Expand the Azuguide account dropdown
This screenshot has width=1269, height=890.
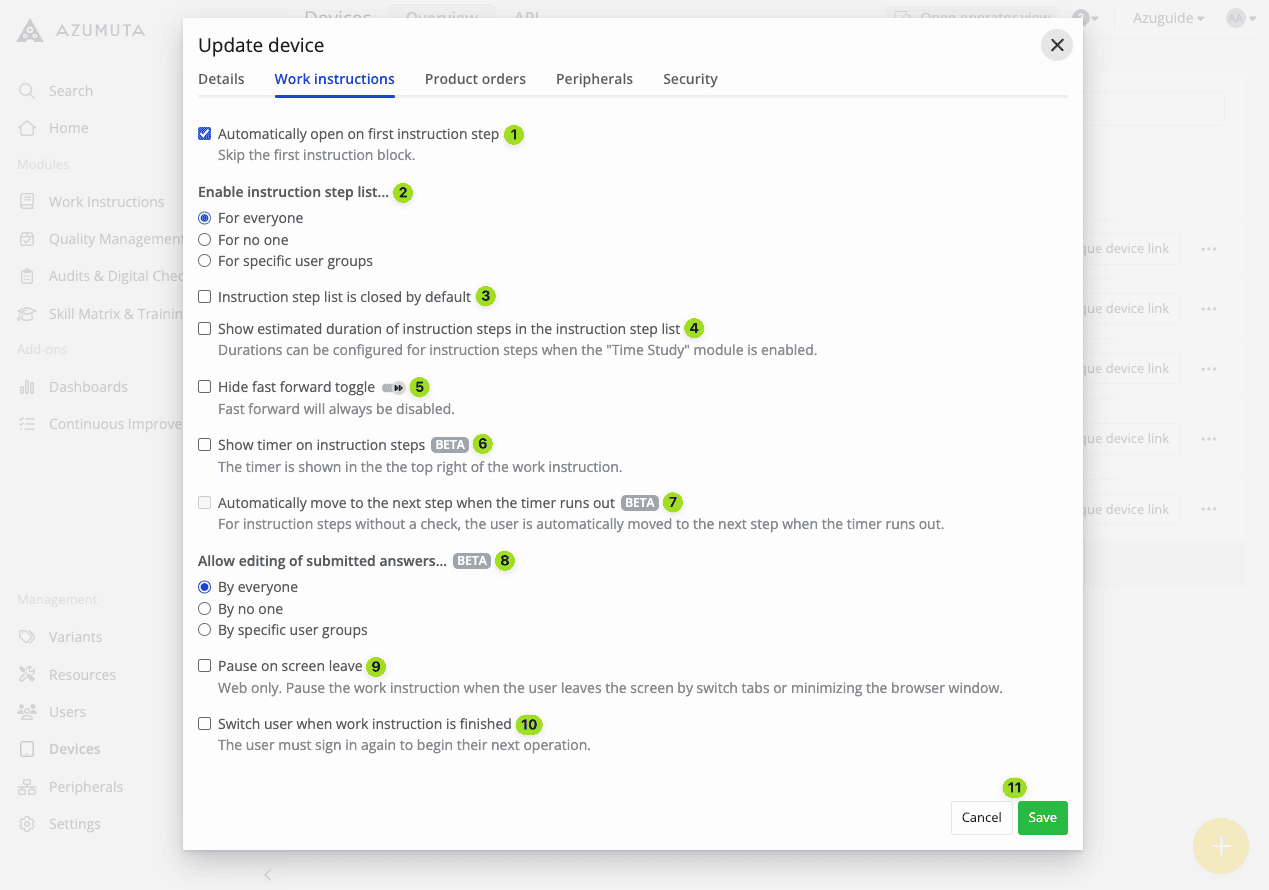pos(1168,18)
